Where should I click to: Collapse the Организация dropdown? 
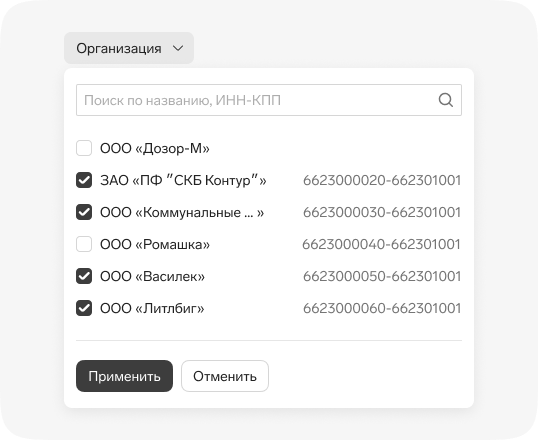pos(129,48)
